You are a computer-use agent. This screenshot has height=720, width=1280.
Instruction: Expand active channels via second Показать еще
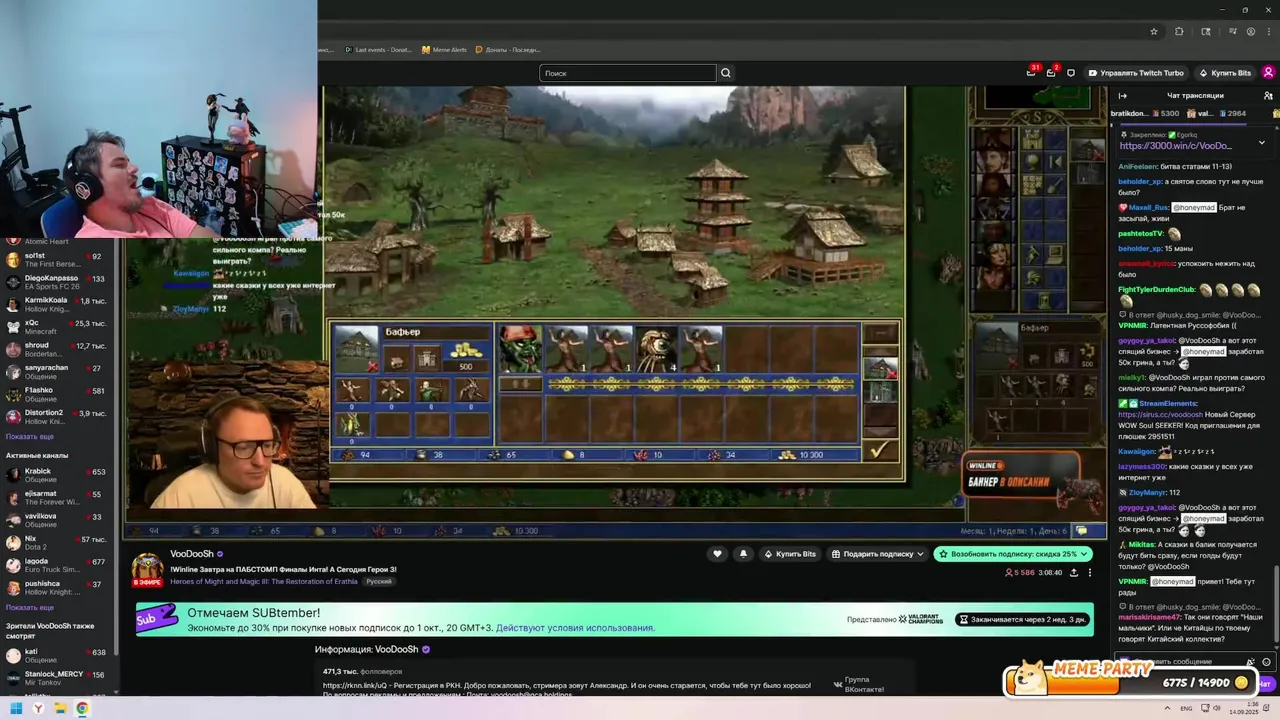(x=30, y=607)
